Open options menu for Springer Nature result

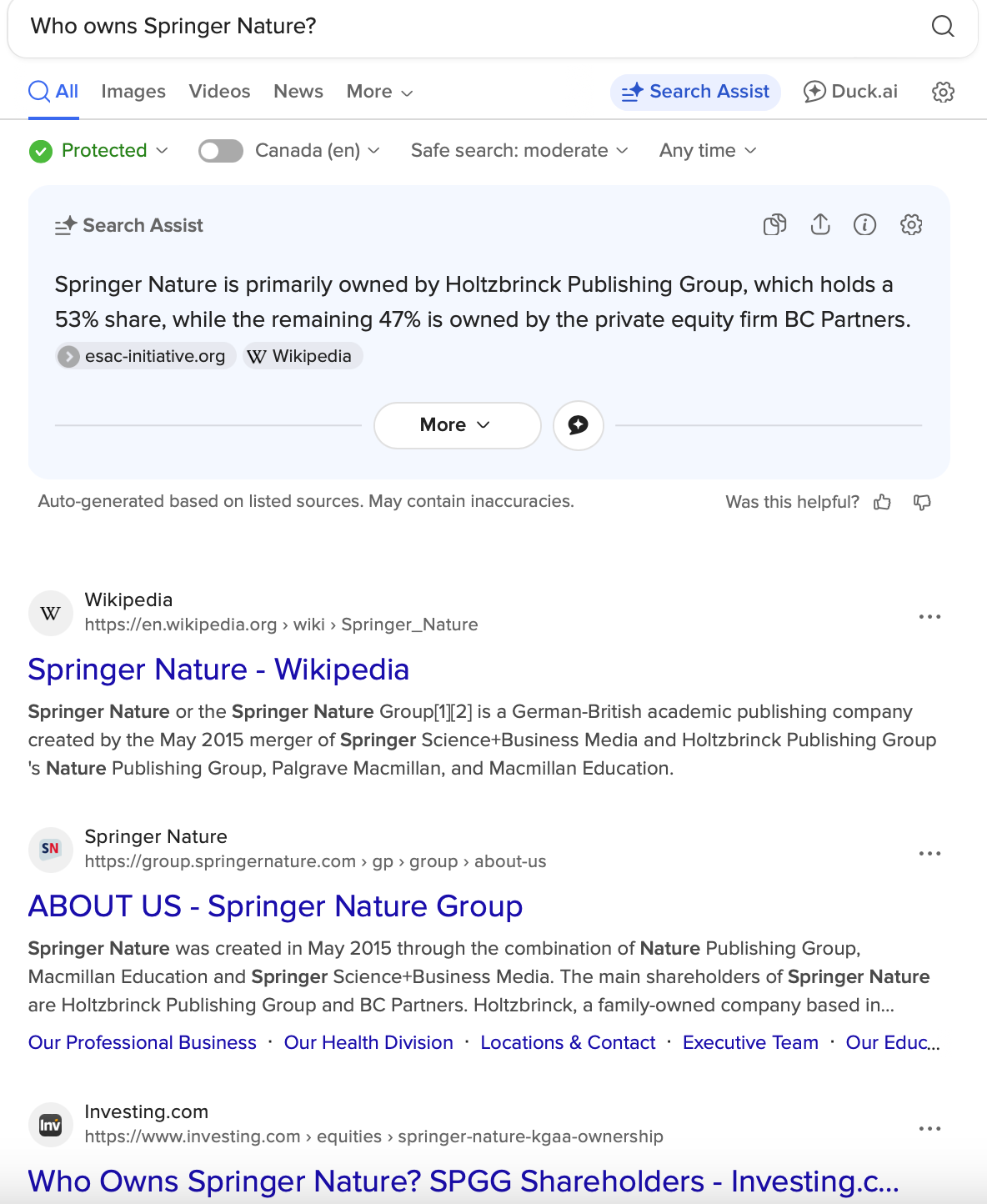click(929, 854)
